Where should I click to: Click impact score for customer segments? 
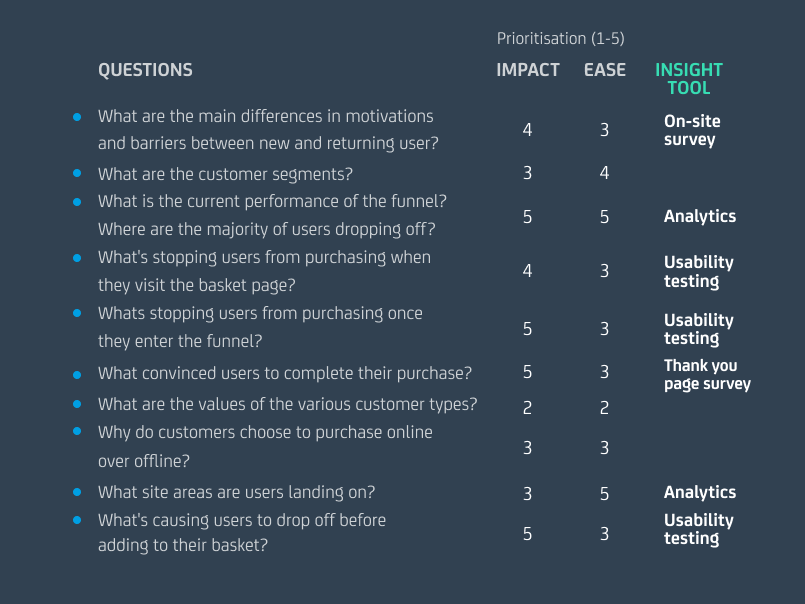(x=527, y=174)
